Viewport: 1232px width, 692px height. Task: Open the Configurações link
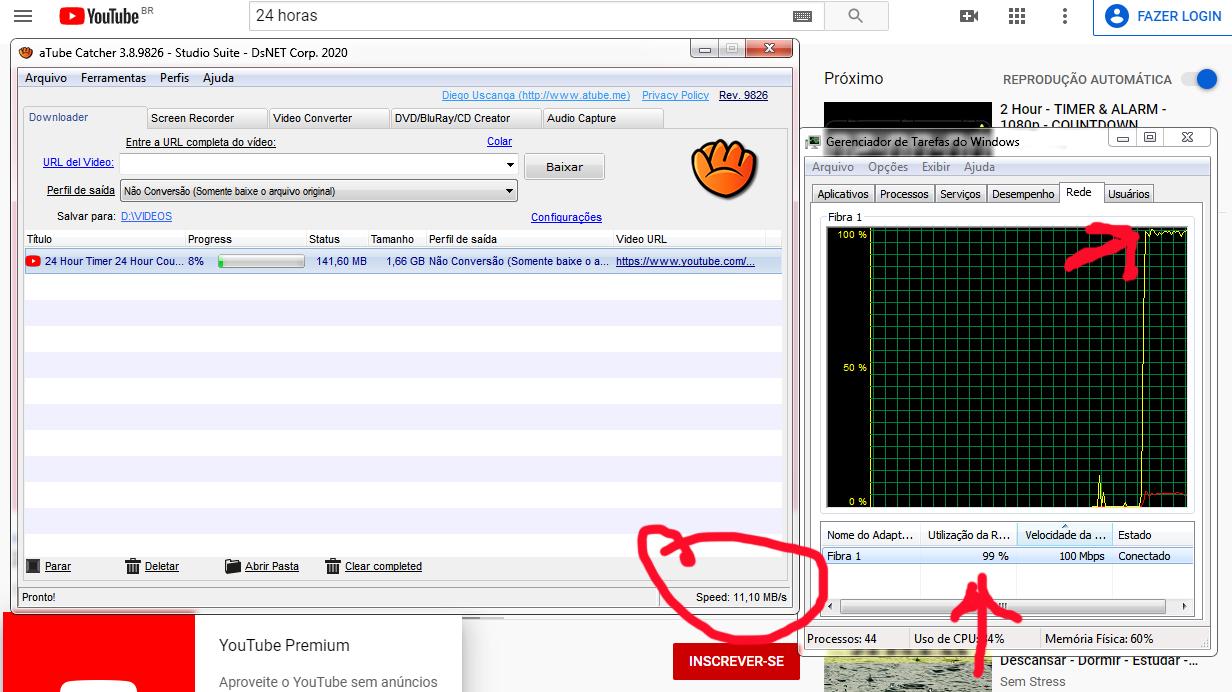point(566,217)
